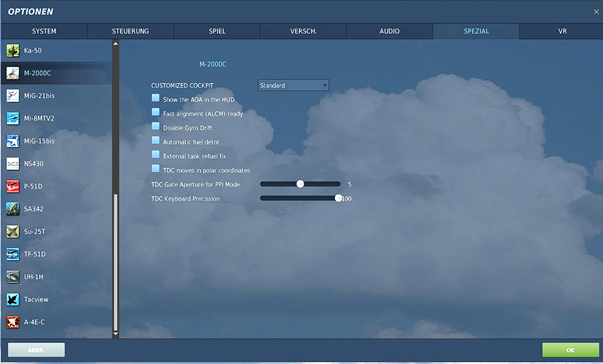
Task: Switch to the SYSTEM tab
Action: click(x=44, y=31)
